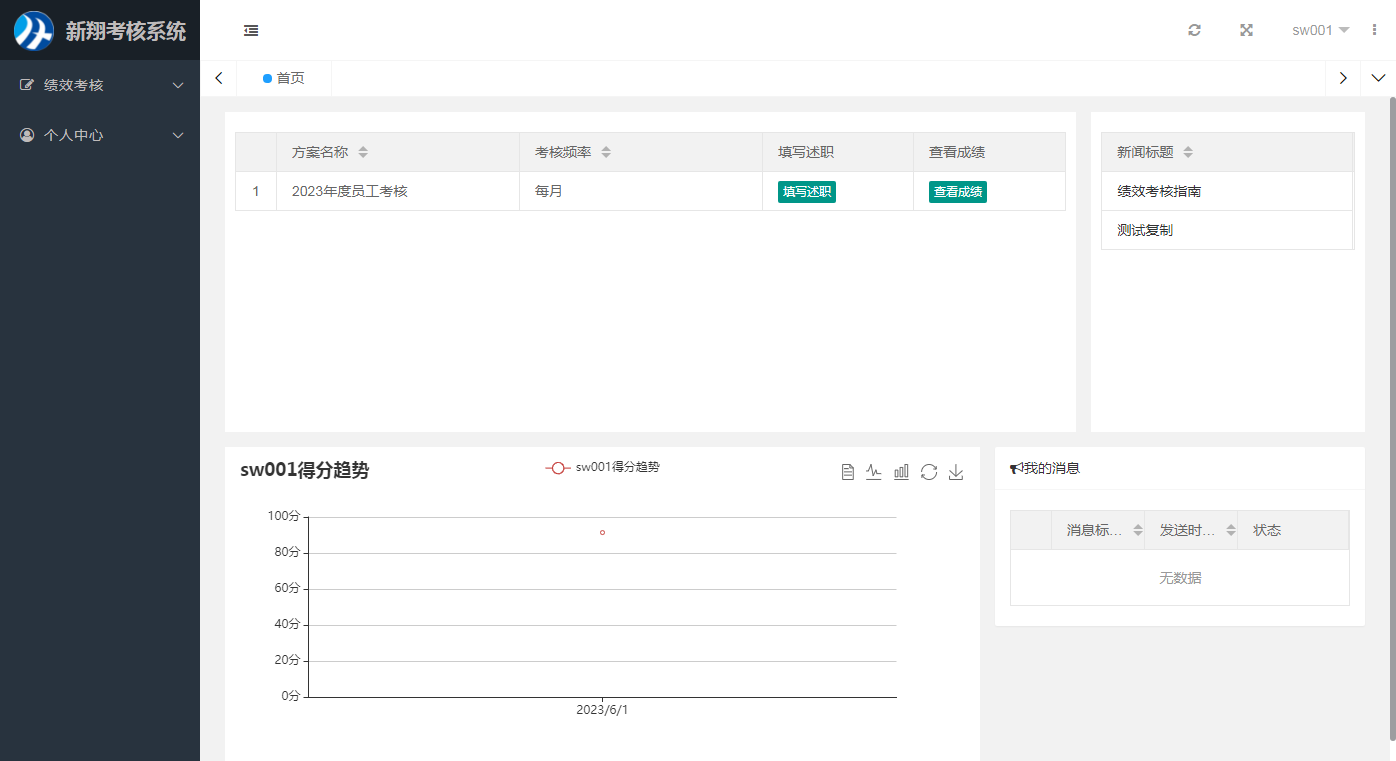Screen dimensions: 1396x761
Task: Click the 查看成绩 button
Action: pyautogui.click(x=957, y=192)
